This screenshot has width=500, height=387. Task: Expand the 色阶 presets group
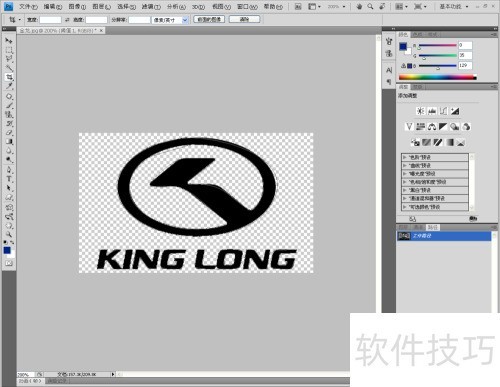click(x=405, y=157)
